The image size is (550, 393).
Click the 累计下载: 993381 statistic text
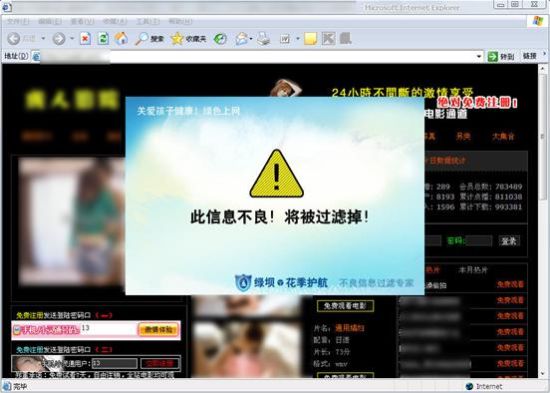491,207
